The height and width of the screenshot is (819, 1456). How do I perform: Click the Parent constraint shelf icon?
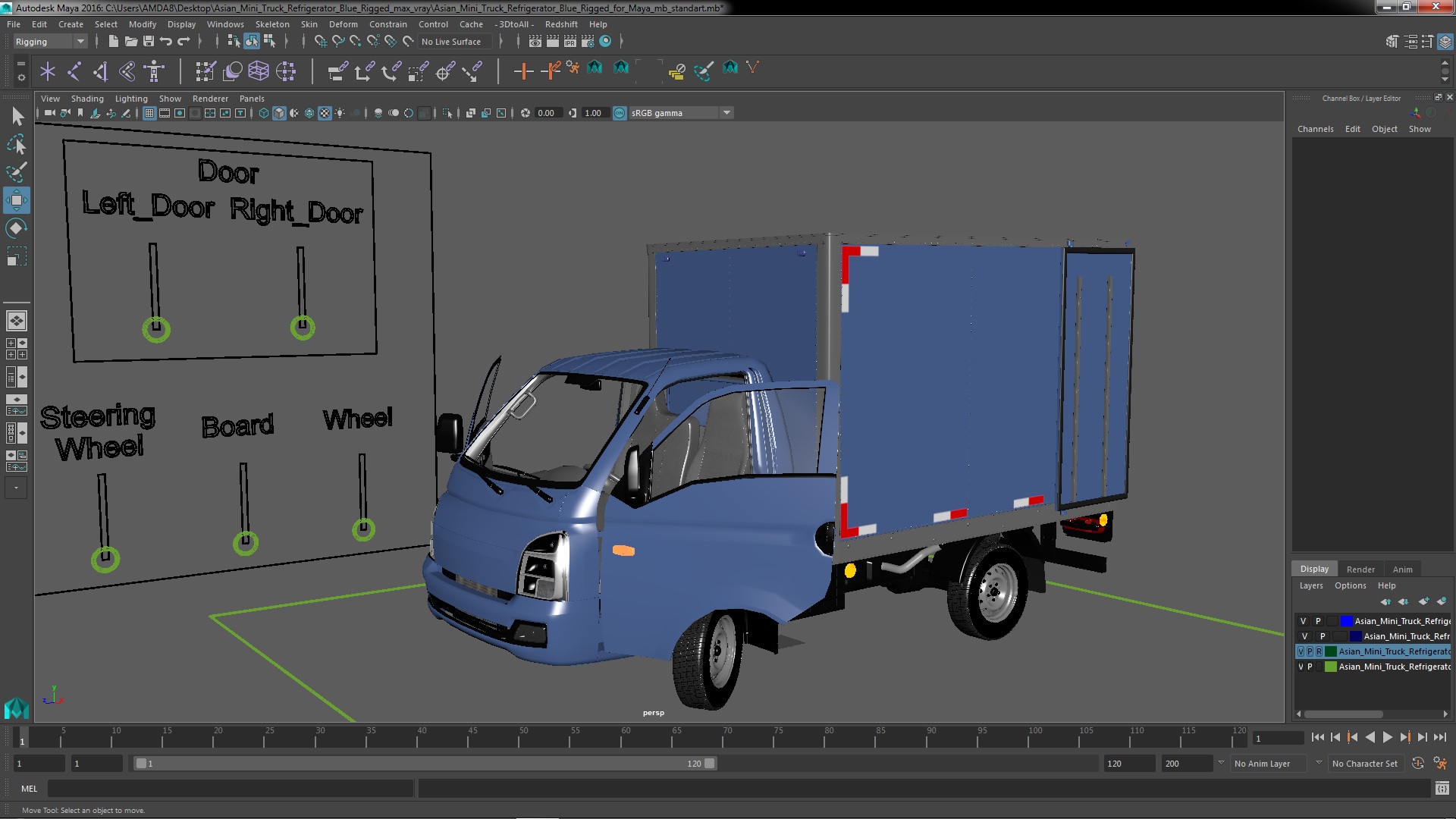[x=338, y=71]
